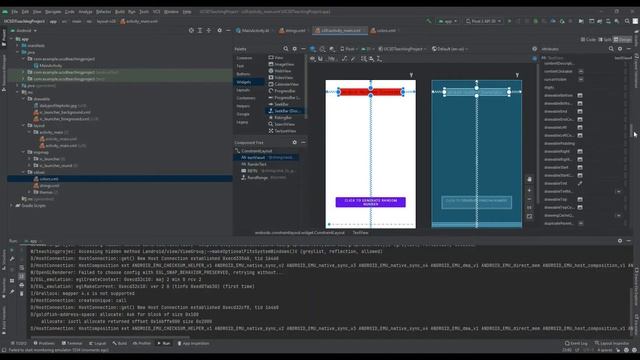Viewport: 640px width, 360px height.
Task: Toggle the pan hand icon on design surface
Action: [529, 179]
